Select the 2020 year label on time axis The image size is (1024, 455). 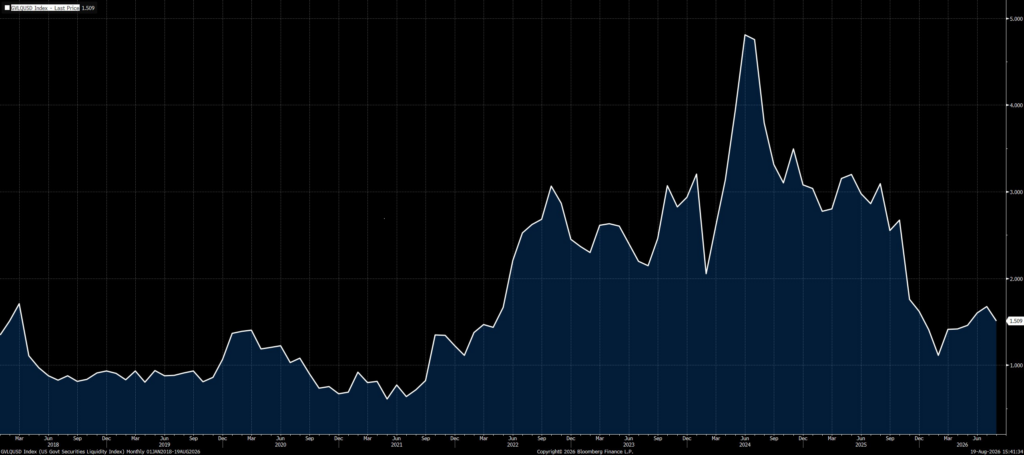point(280,444)
